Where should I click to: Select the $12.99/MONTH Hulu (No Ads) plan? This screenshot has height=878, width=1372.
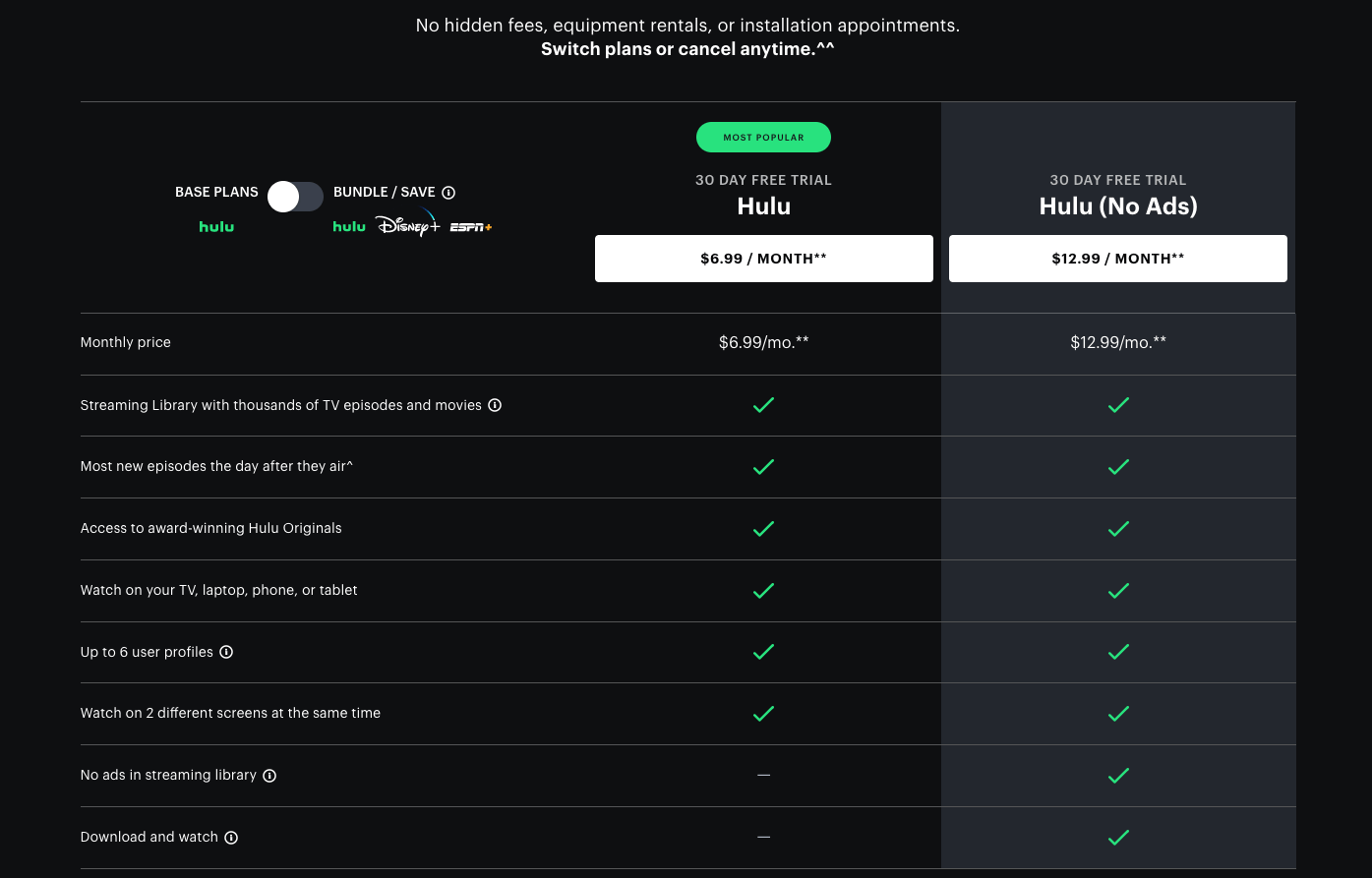click(x=1117, y=258)
